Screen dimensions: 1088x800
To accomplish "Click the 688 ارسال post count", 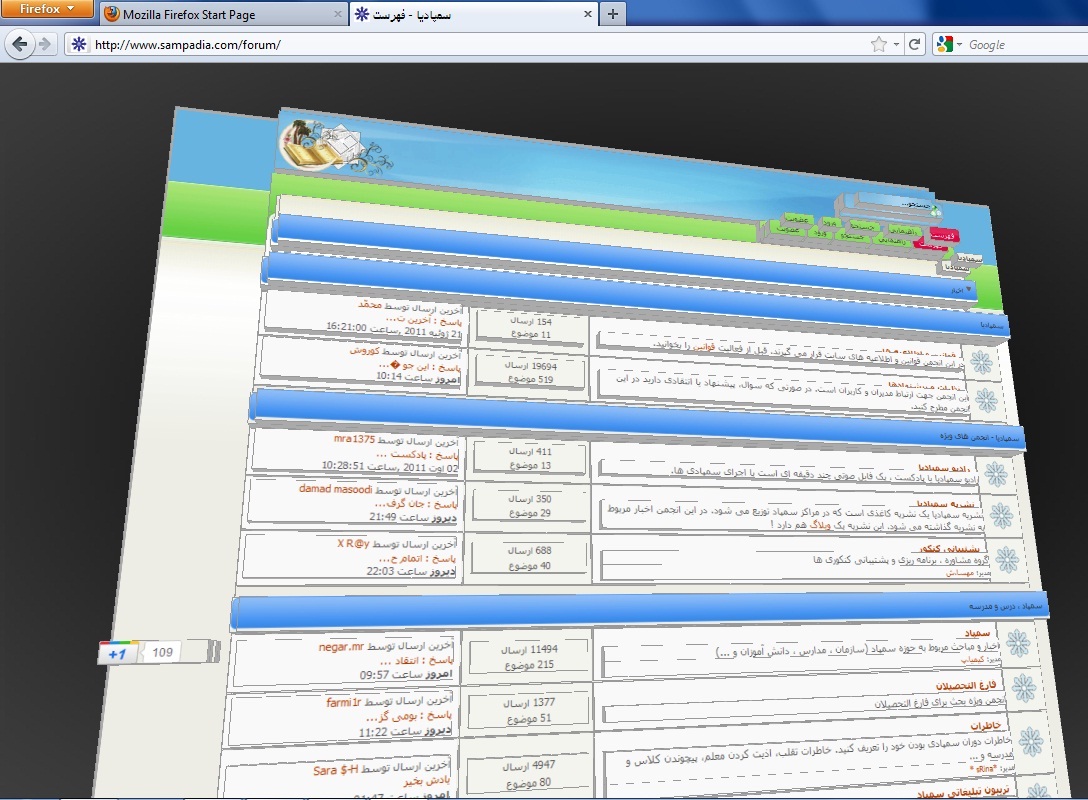I will click(x=529, y=550).
